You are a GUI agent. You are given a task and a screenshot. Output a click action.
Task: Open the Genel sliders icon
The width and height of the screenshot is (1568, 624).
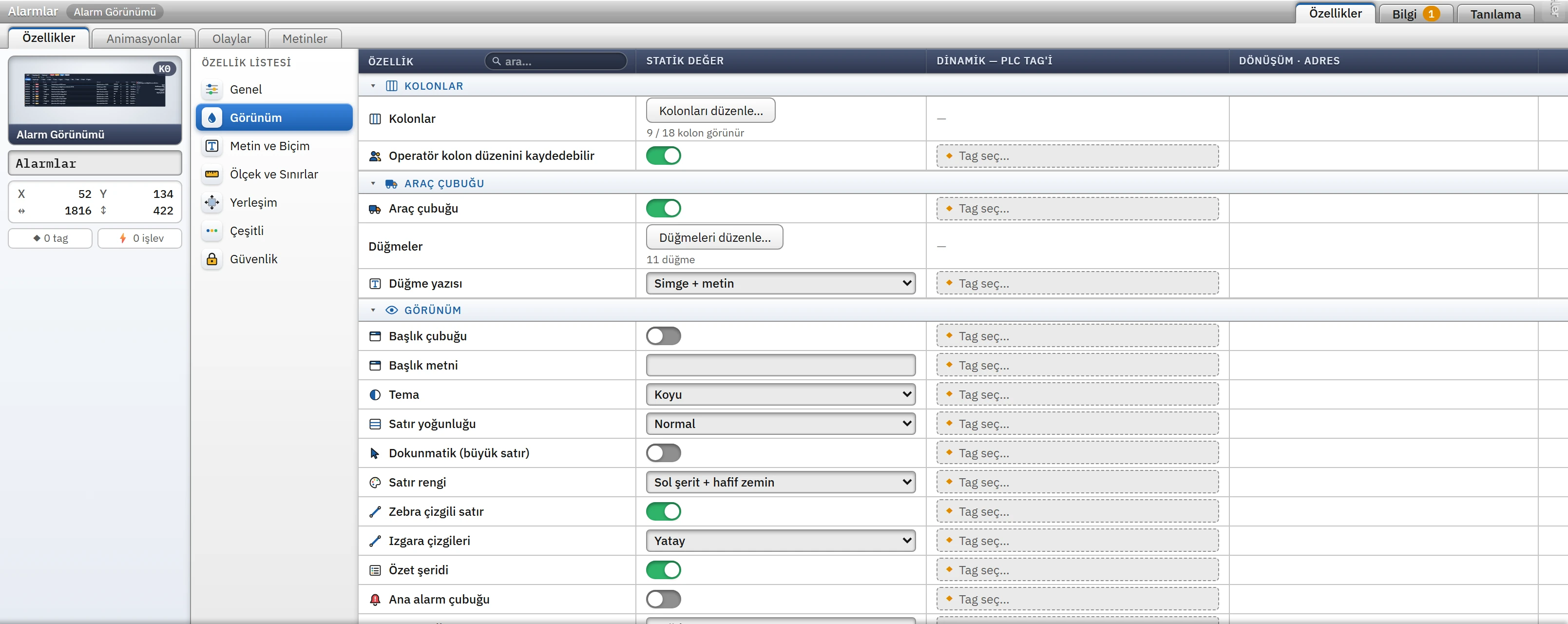tap(212, 90)
